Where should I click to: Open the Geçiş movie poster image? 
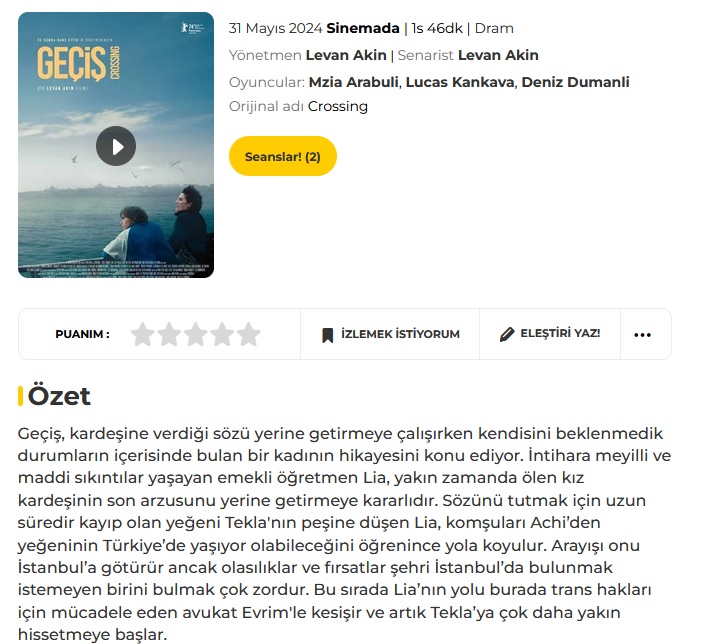[116, 145]
